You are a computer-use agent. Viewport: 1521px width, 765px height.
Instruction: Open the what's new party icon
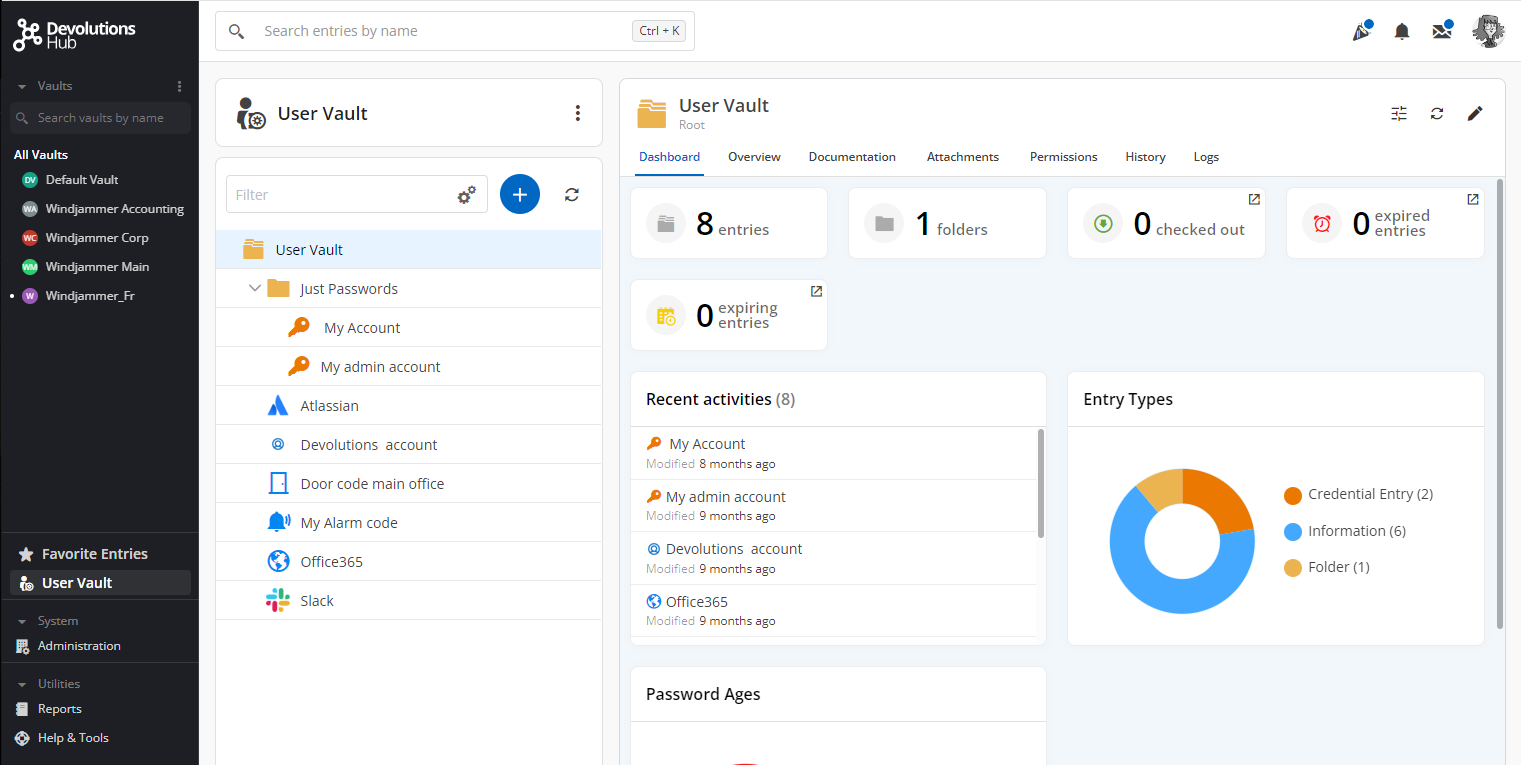pos(1361,31)
